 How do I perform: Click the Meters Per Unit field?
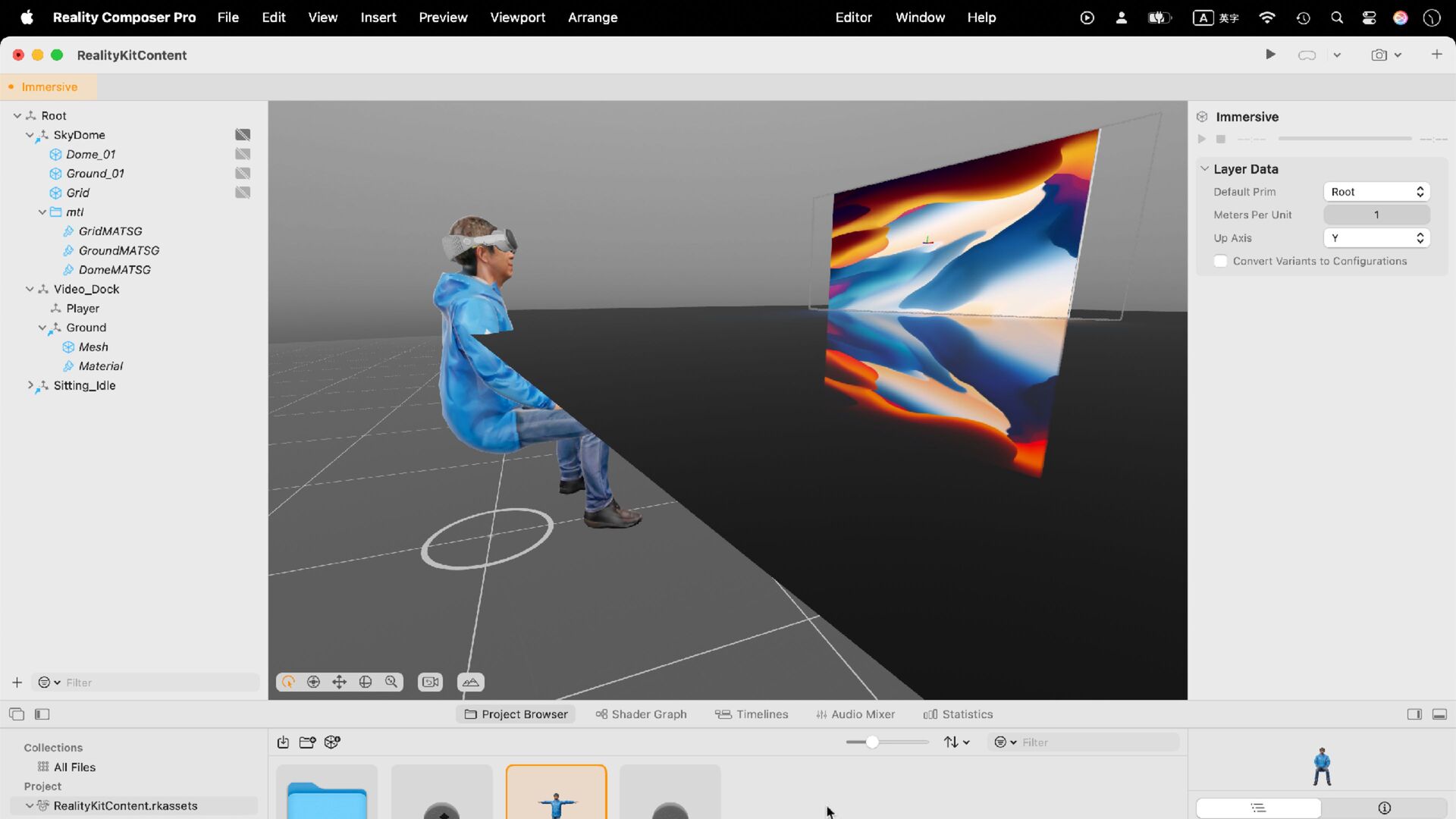tap(1376, 215)
